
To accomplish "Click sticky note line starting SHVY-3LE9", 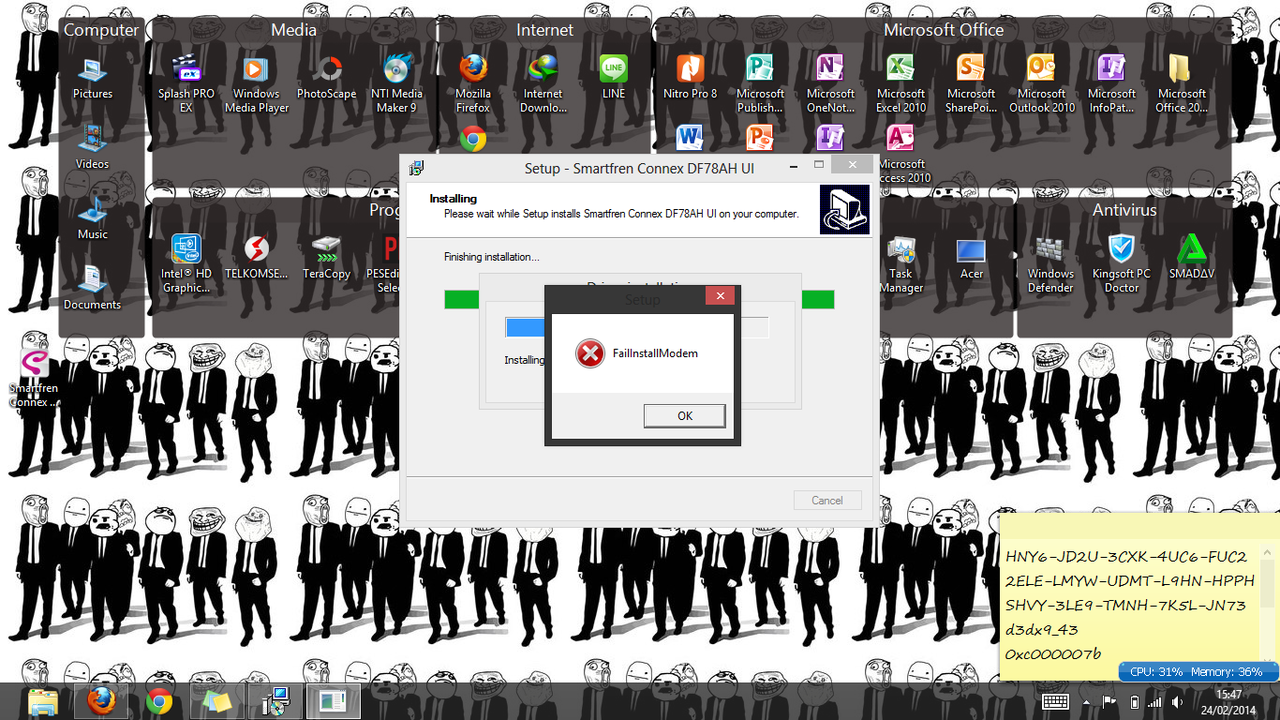I will pyautogui.click(x=1126, y=605).
